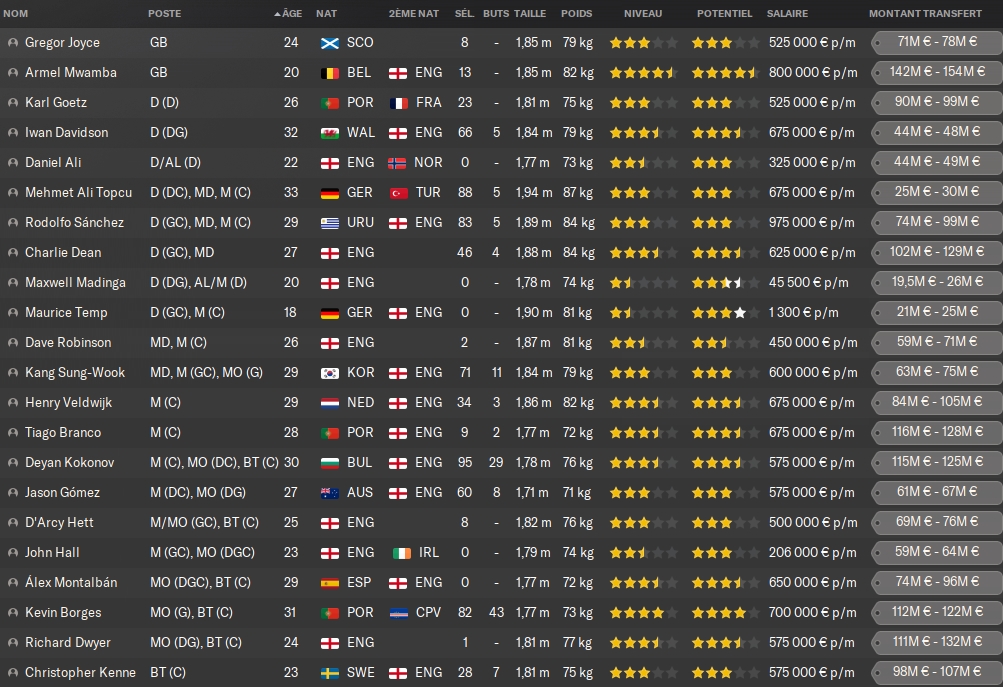This screenshot has height=687, width=1003.
Task: Click the info icon next to Kevin Borges
Action: point(12,613)
